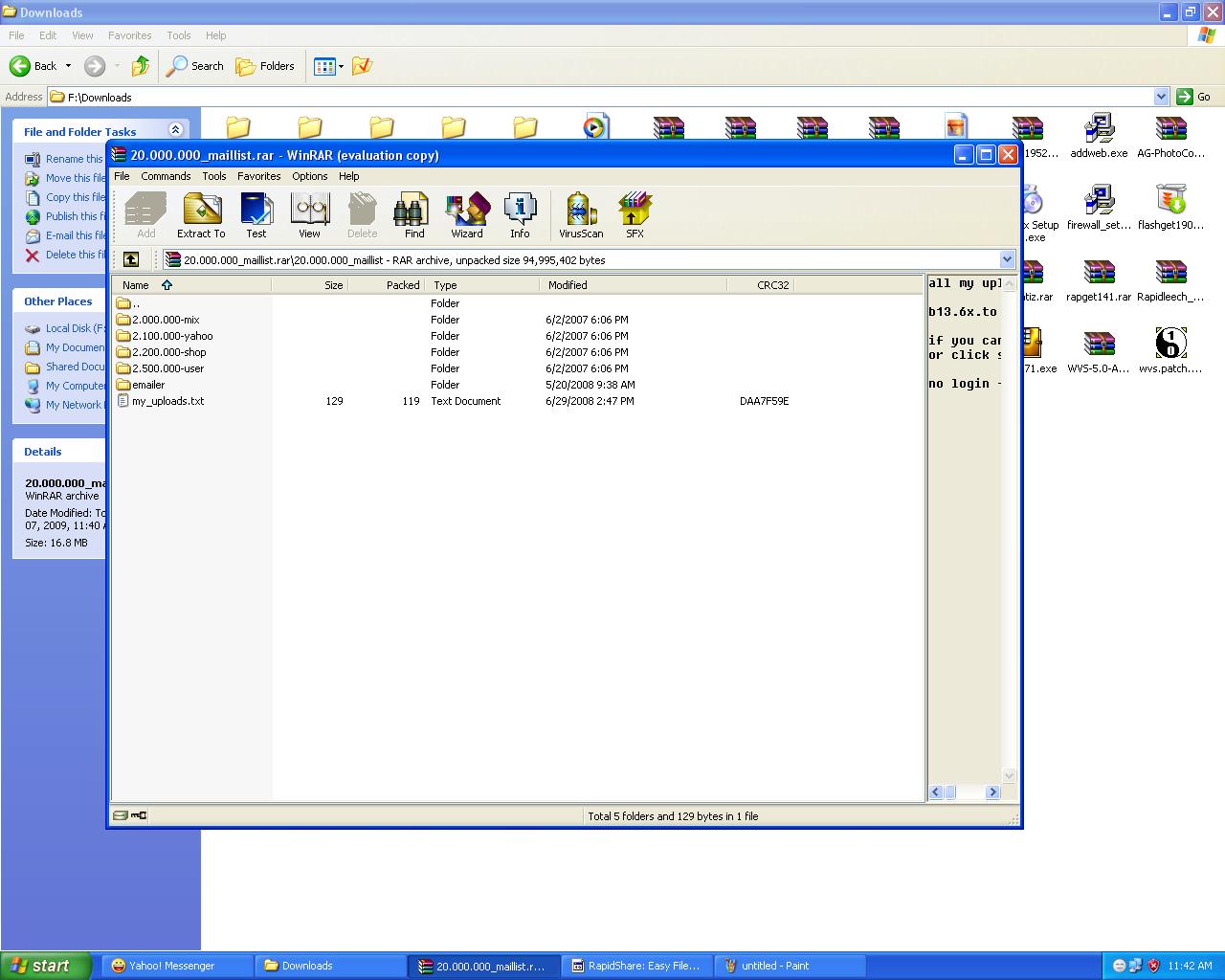Select addweb.exe file in Downloads window

pos(1099,137)
